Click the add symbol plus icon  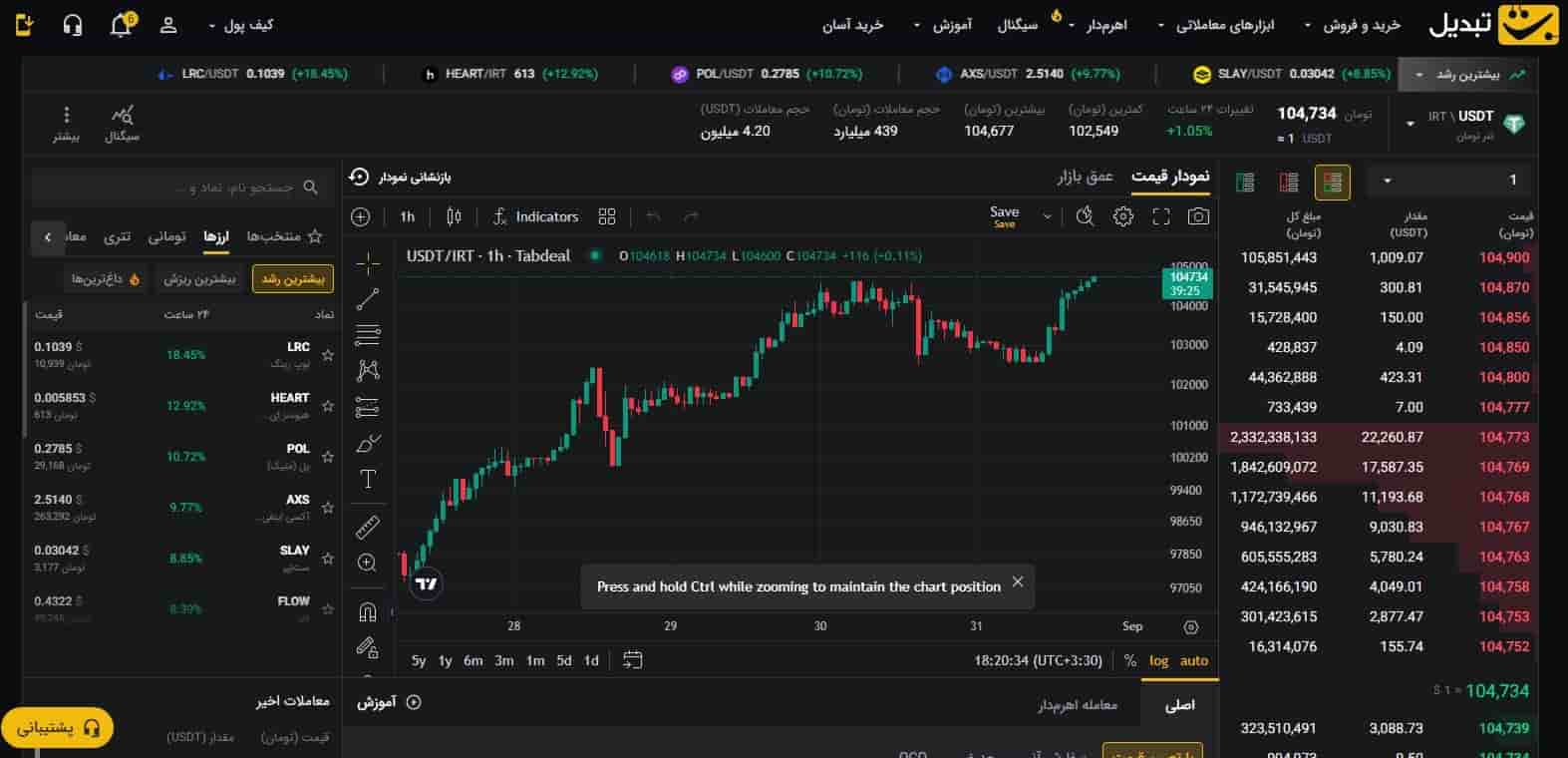(361, 216)
